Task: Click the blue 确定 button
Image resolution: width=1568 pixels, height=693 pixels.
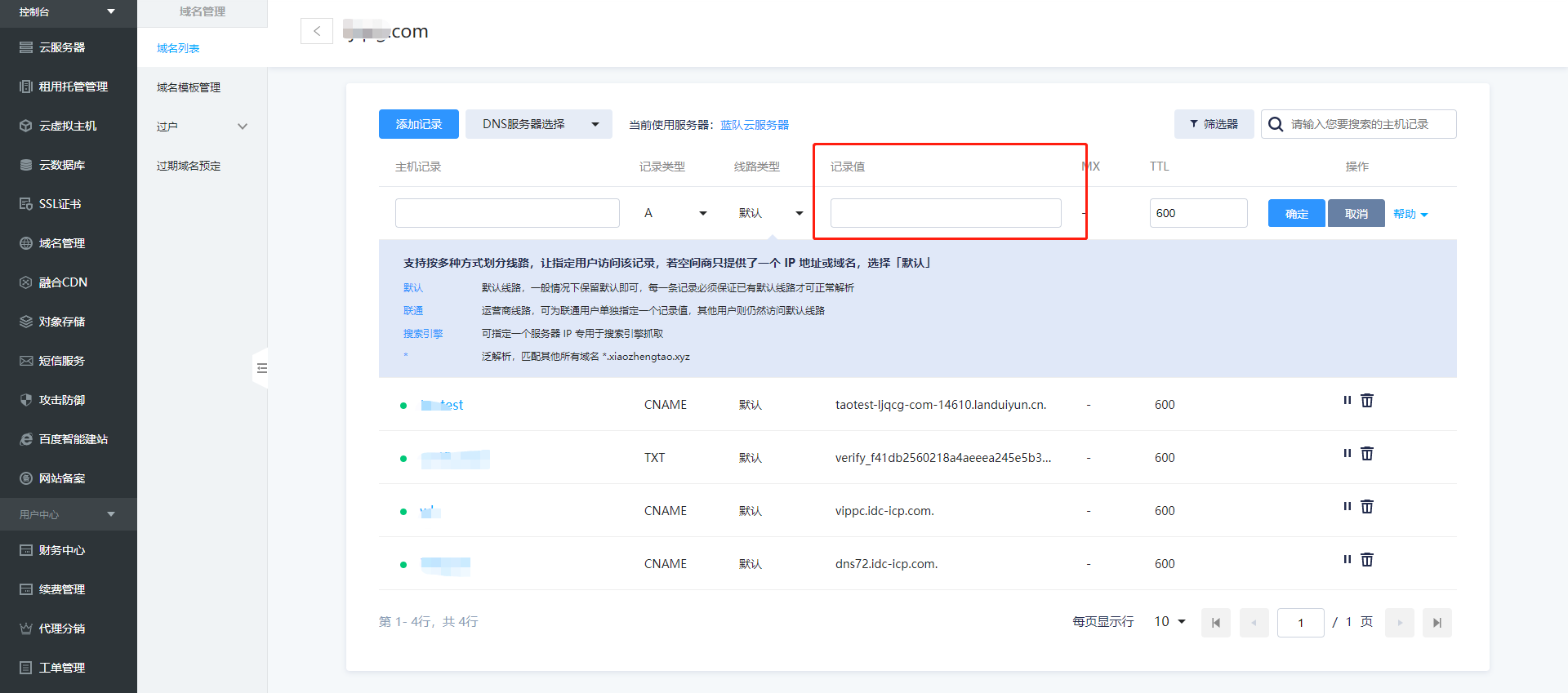Action: pos(1296,213)
